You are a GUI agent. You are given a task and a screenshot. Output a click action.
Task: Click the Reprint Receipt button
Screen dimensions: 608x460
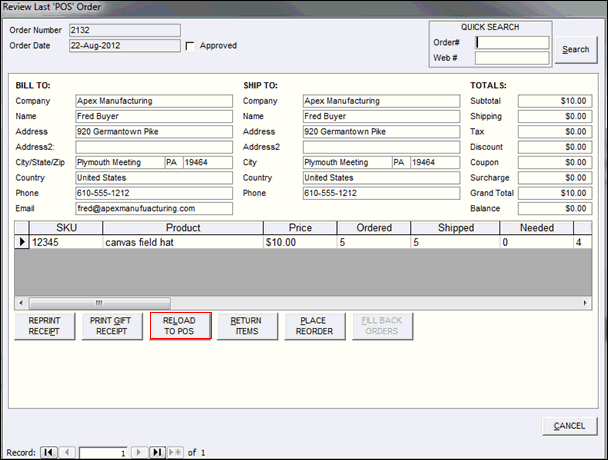45,326
